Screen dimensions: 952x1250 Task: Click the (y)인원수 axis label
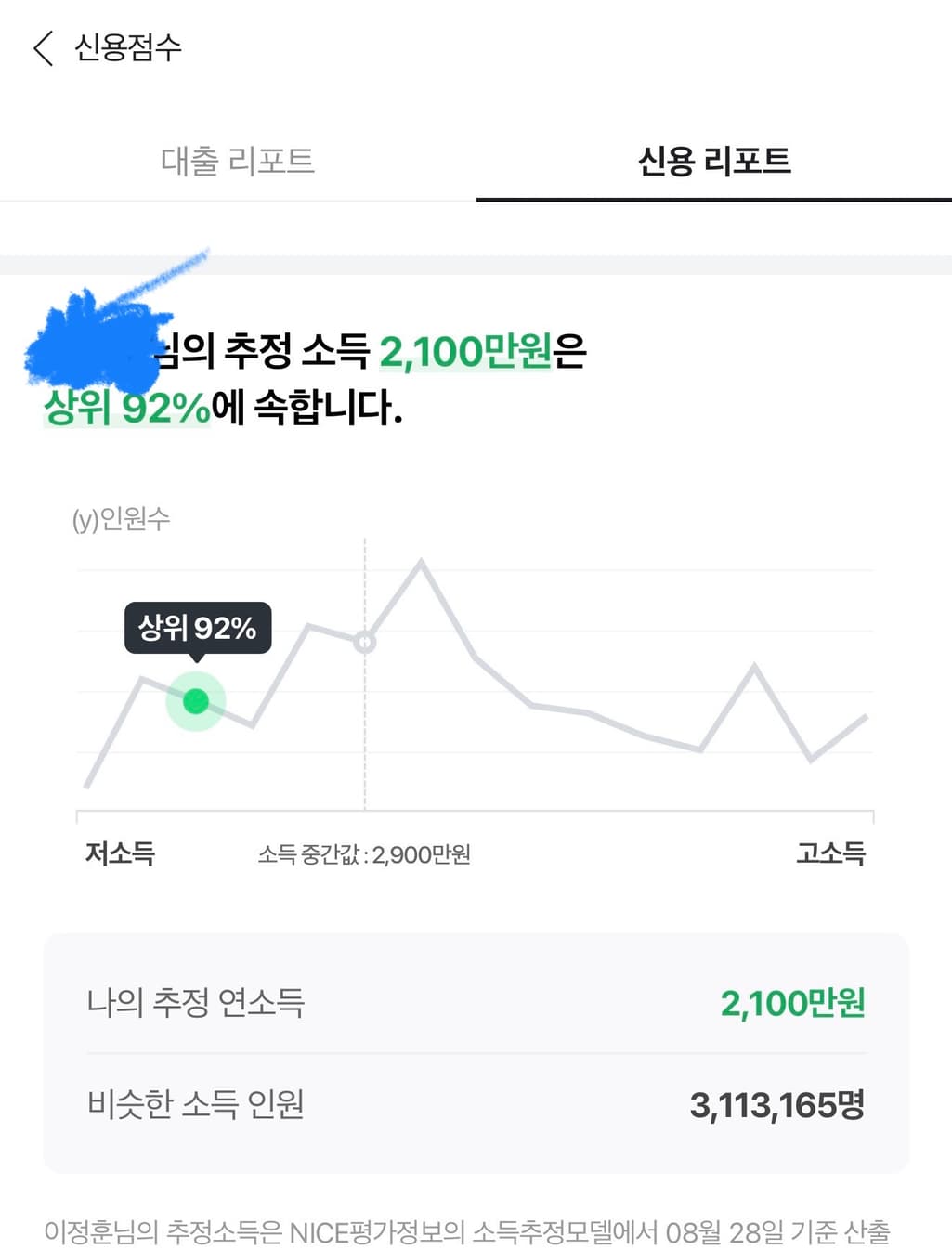click(x=121, y=518)
